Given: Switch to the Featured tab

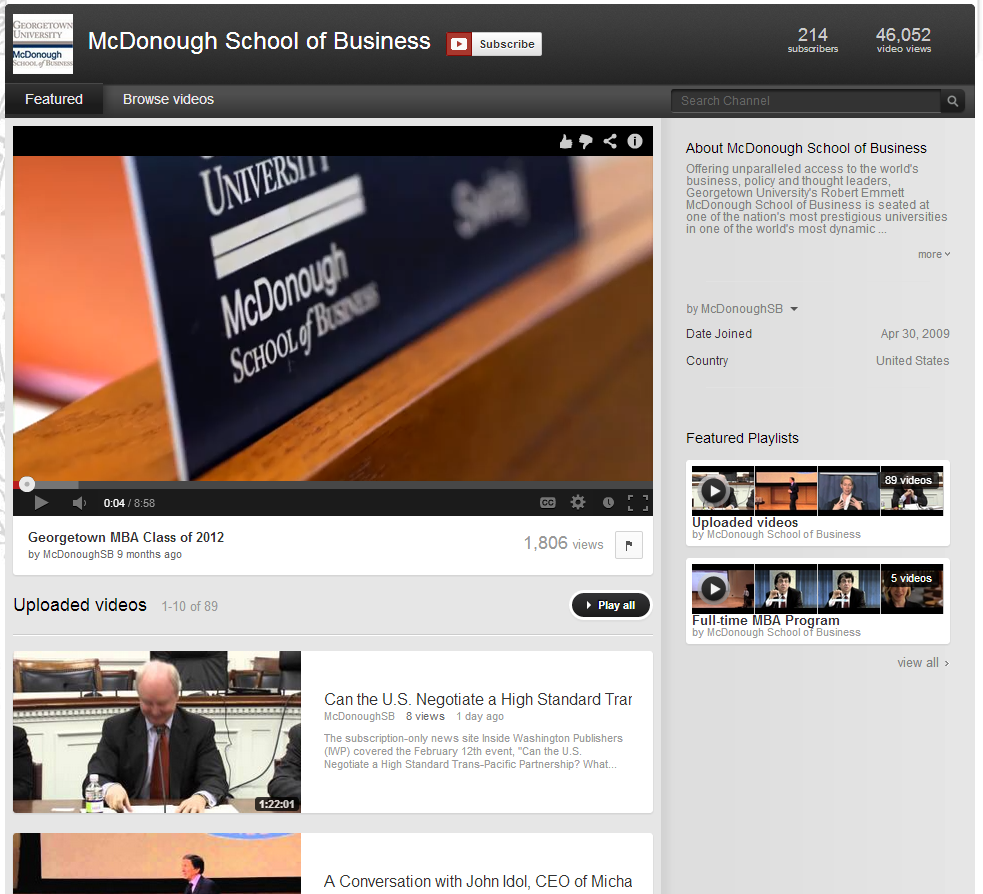Looking at the screenshot, I should coord(54,99).
